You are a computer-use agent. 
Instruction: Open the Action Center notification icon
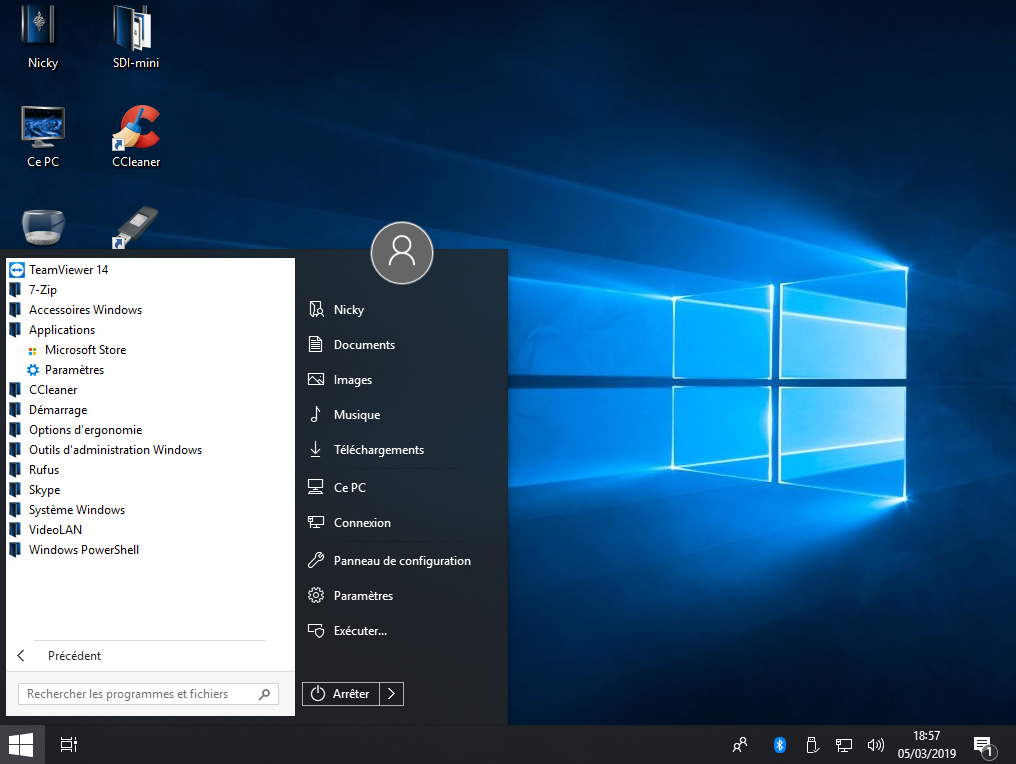984,746
